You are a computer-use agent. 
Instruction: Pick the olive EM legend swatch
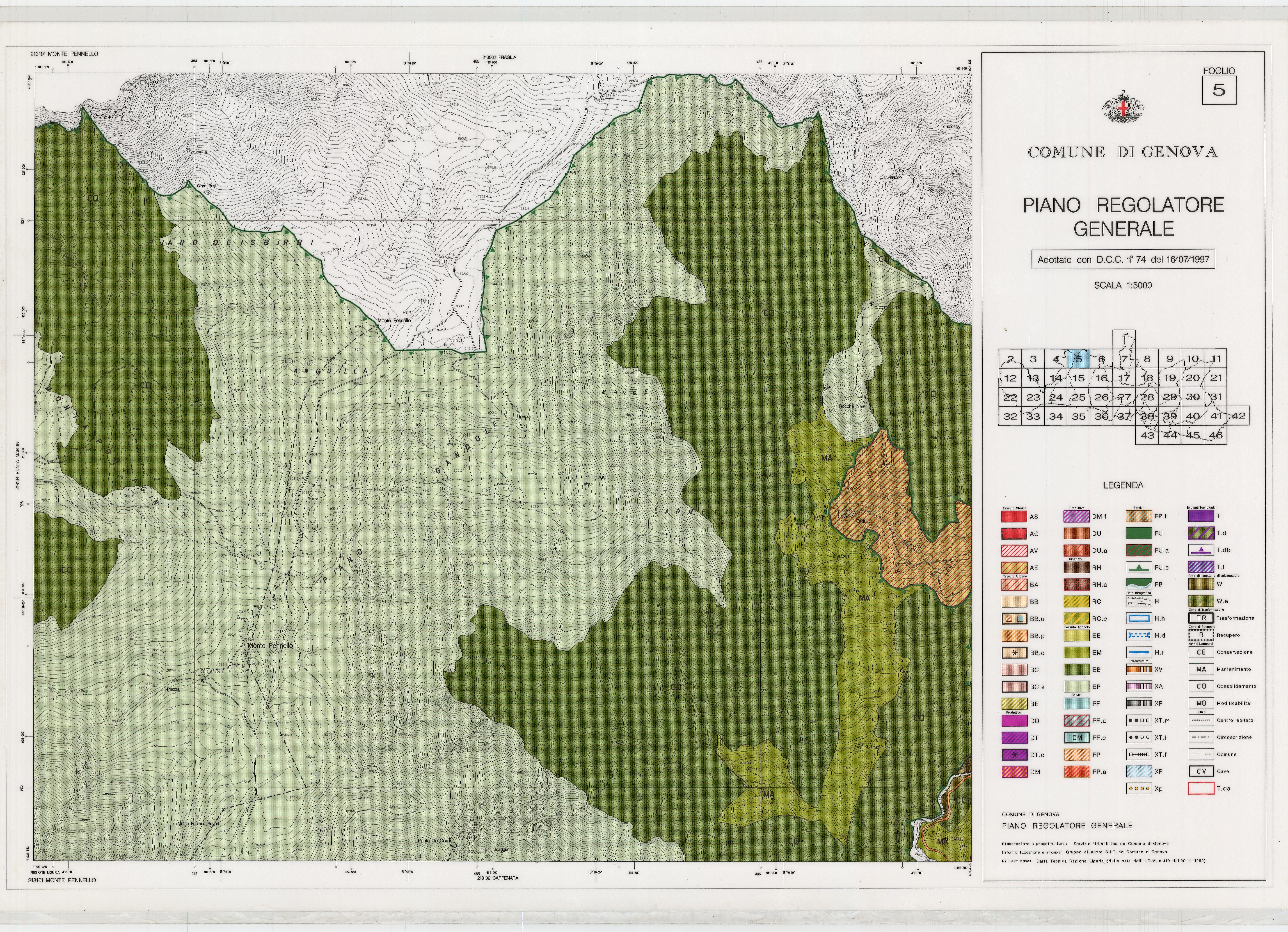(1077, 652)
